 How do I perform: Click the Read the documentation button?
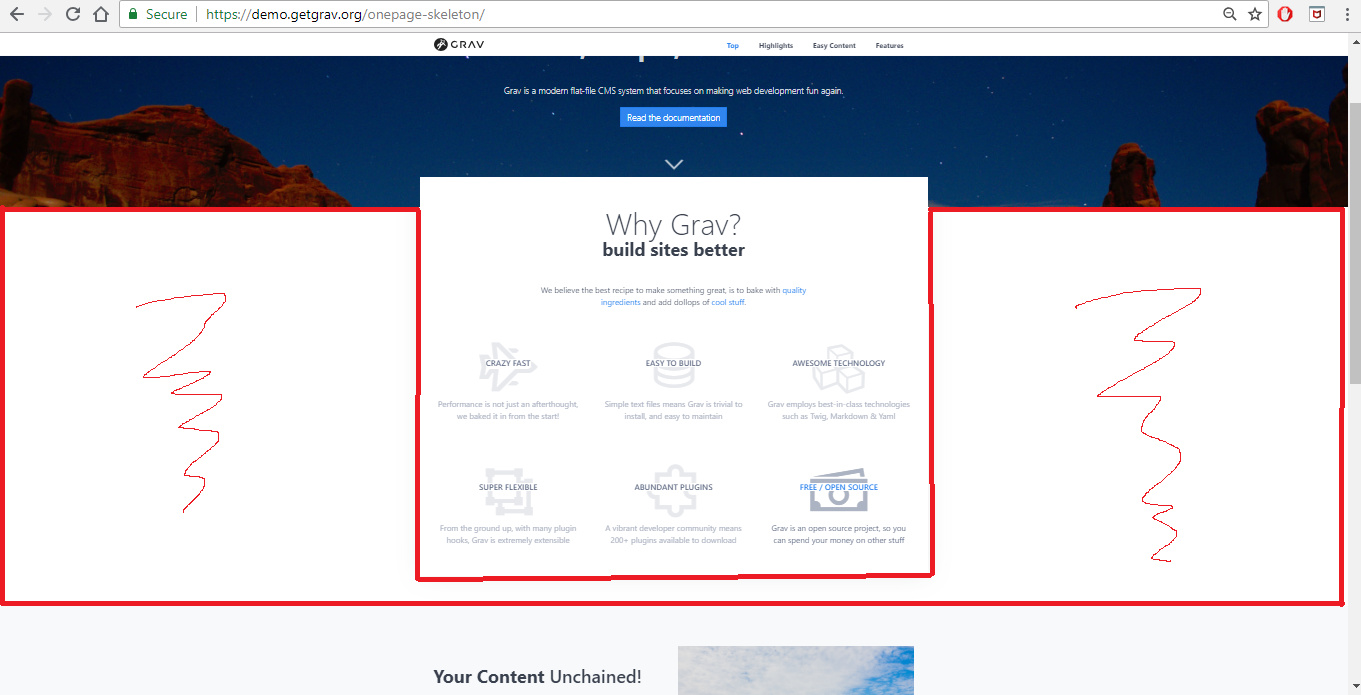(673, 118)
